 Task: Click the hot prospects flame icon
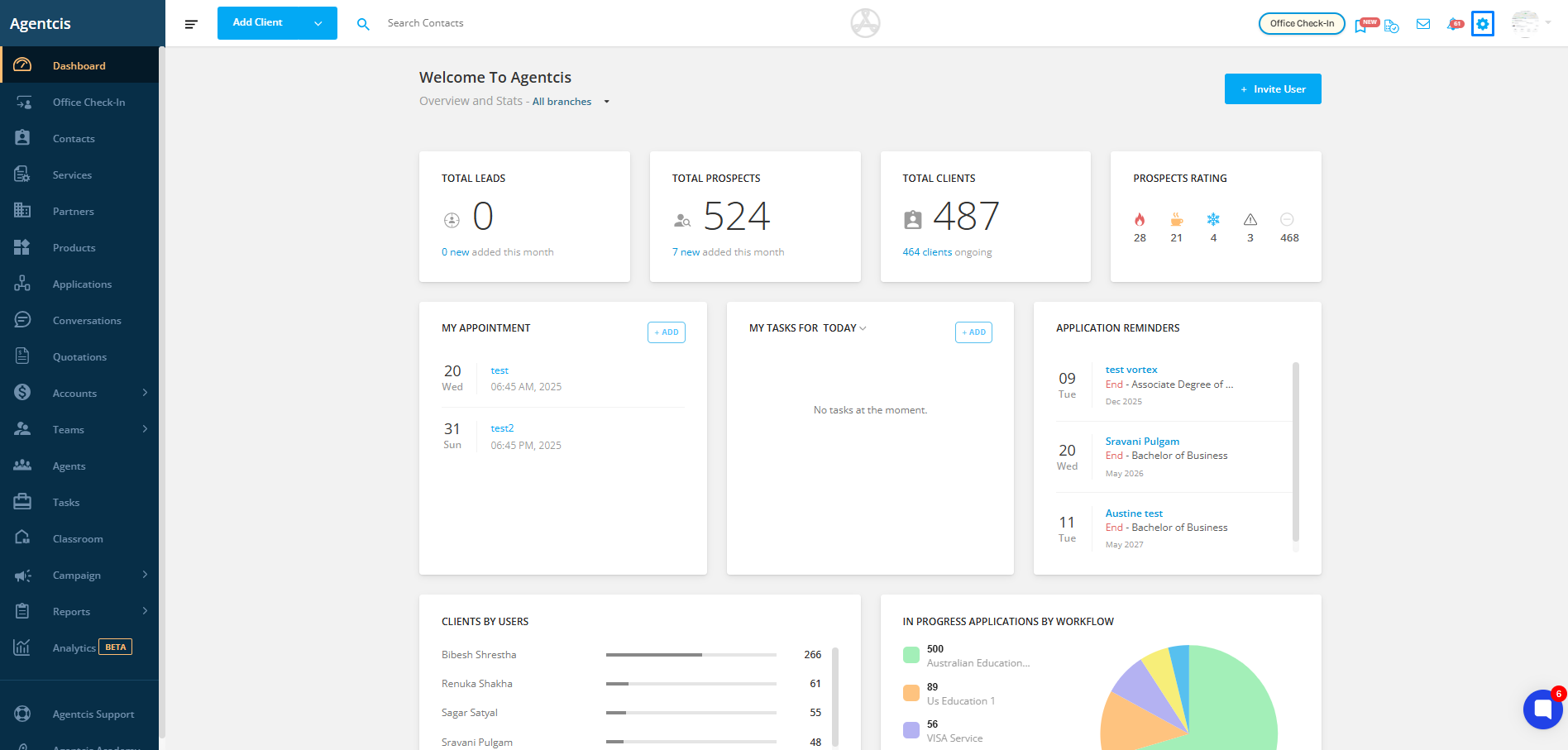pos(1140,219)
